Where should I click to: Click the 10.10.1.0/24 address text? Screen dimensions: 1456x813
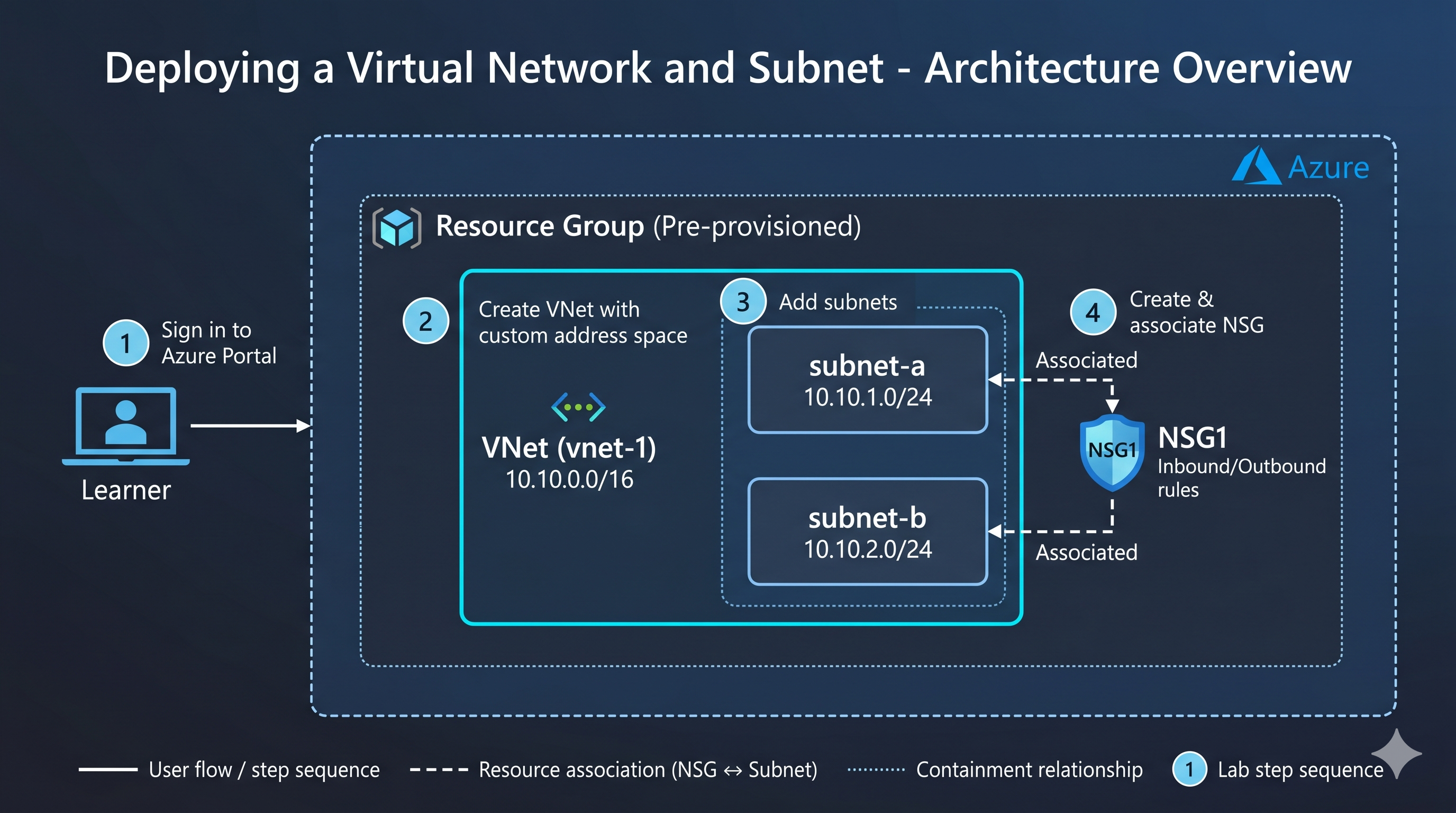tap(868, 397)
